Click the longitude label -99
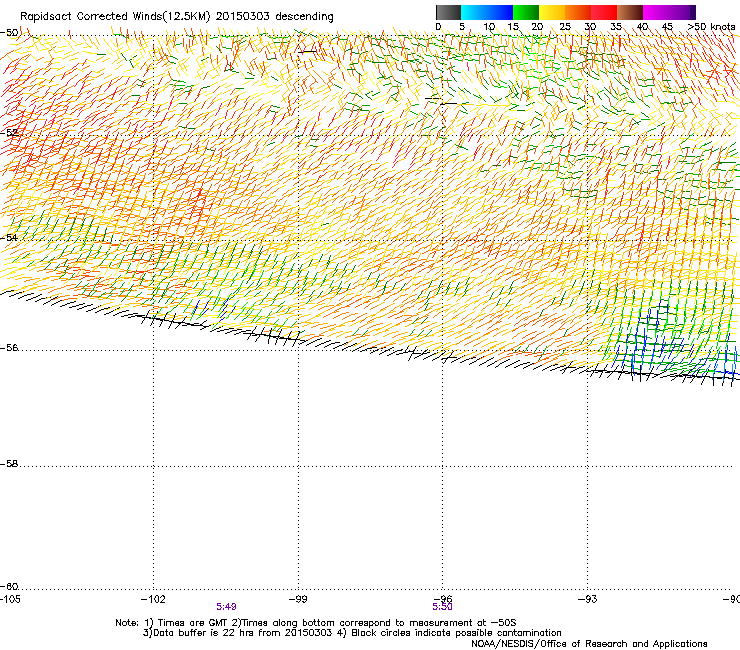Image resolution: width=740 pixels, height=650 pixels. pyautogui.click(x=298, y=599)
